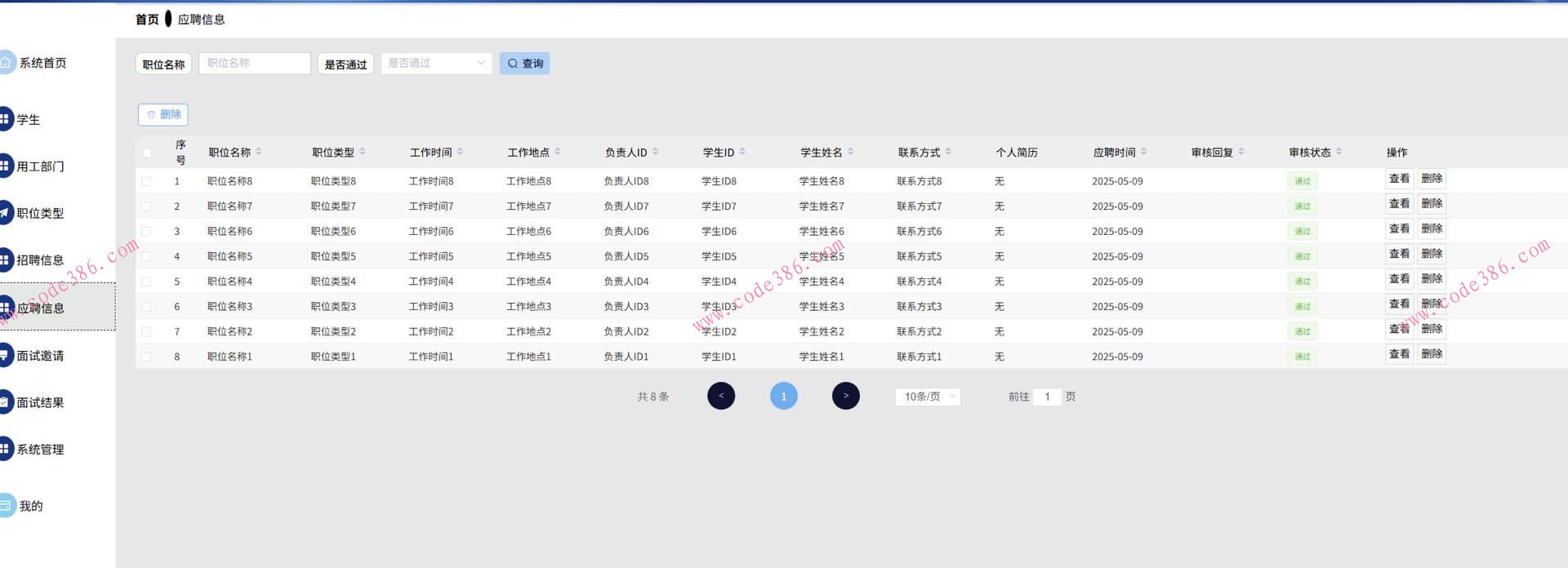The height and width of the screenshot is (568, 1568).
Task: Click the 面试邀请 sidebar icon
Action: [x=5, y=355]
